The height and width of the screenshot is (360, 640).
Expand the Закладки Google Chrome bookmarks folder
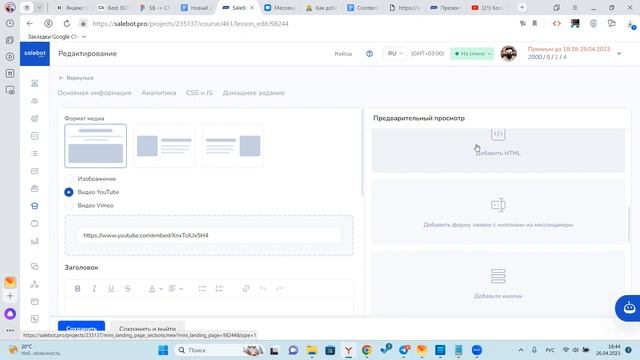point(57,37)
